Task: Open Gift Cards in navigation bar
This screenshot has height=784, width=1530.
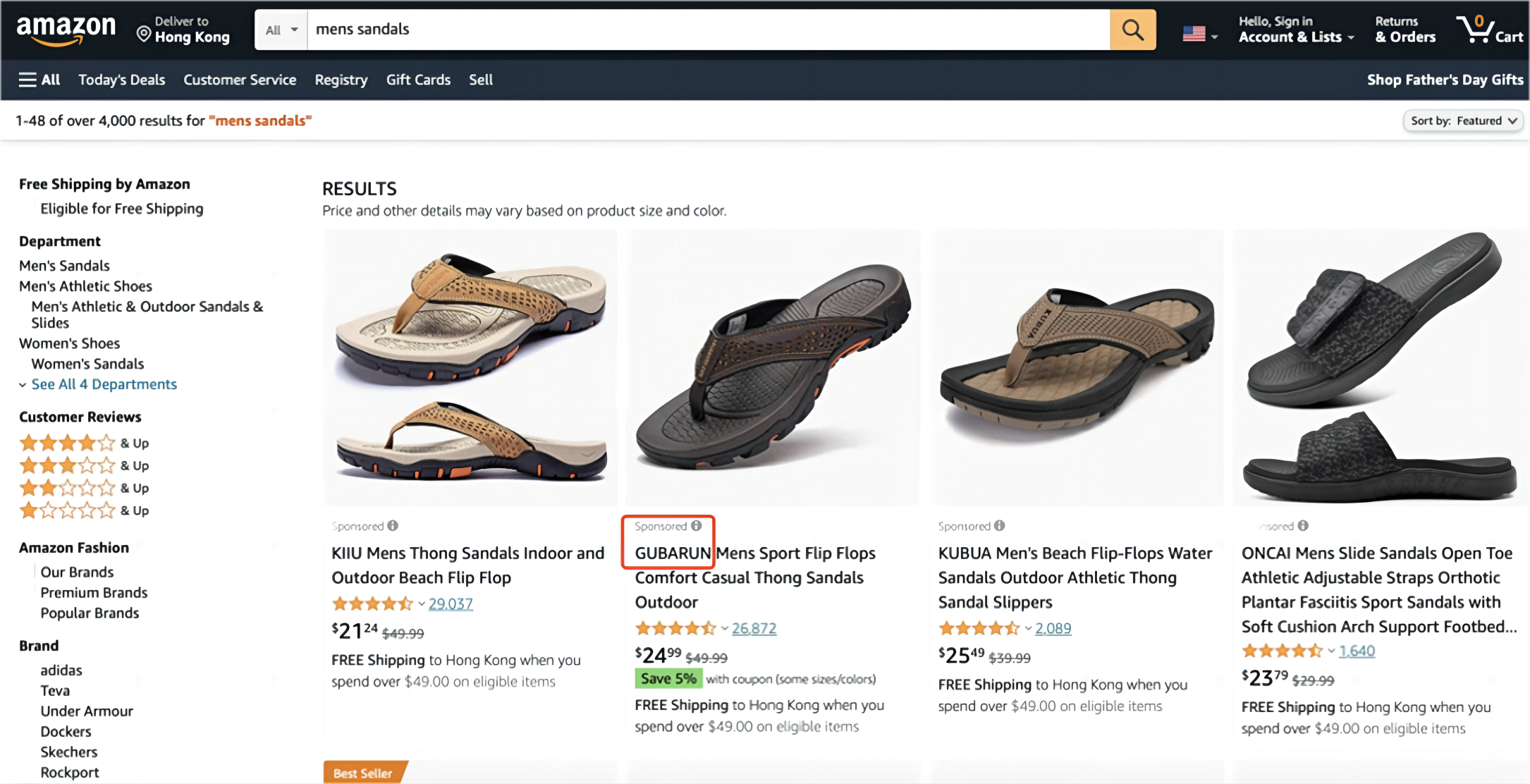Action: pos(418,80)
